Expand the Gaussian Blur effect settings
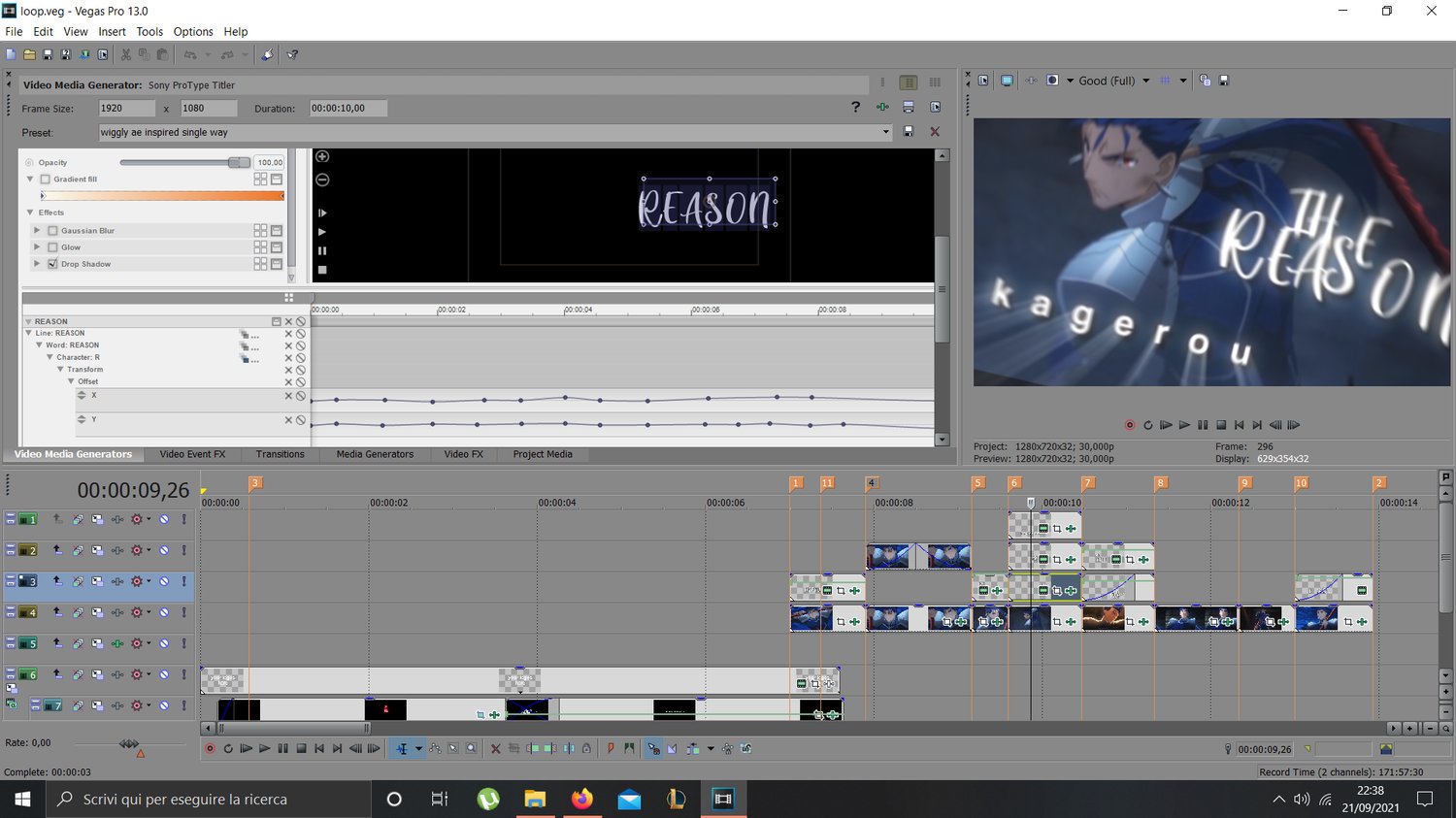This screenshot has height=818, width=1456. tap(37, 230)
